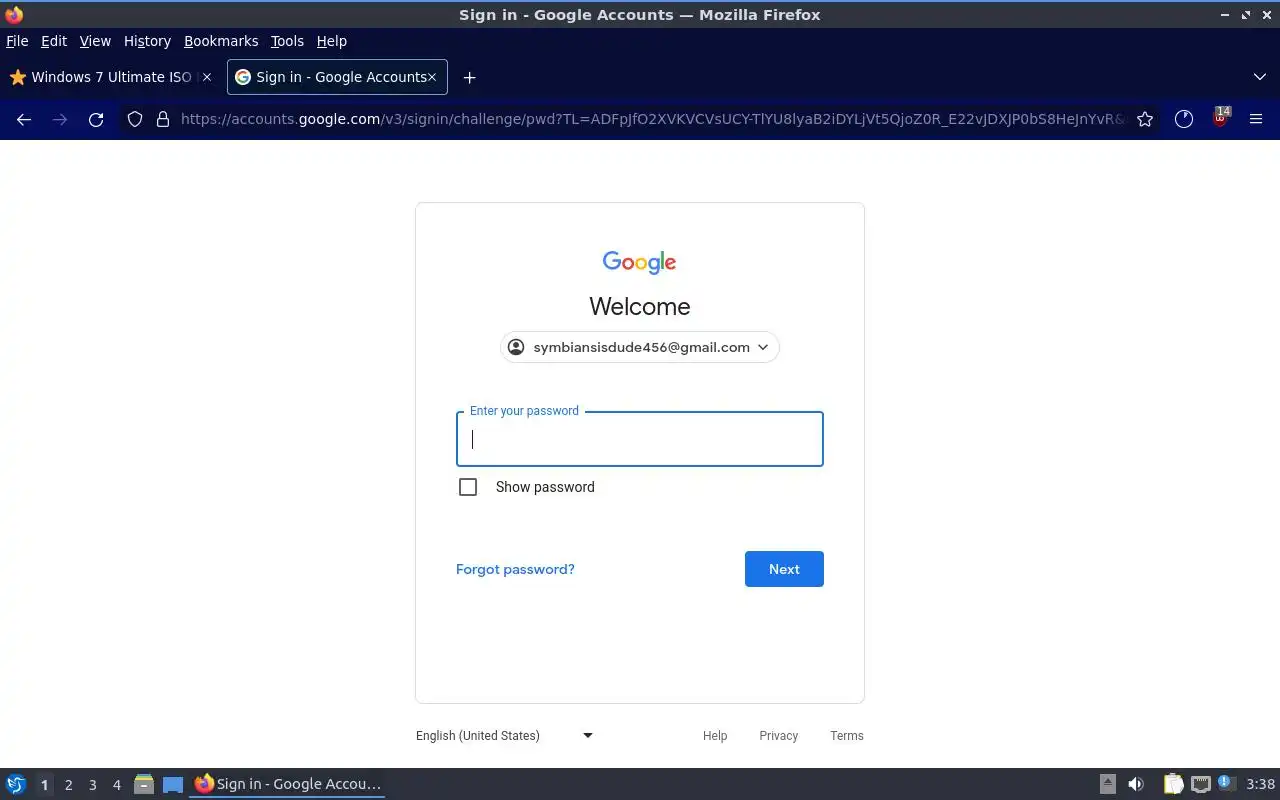Switch to workspace 3
This screenshot has width=1280, height=800.
click(x=92, y=785)
